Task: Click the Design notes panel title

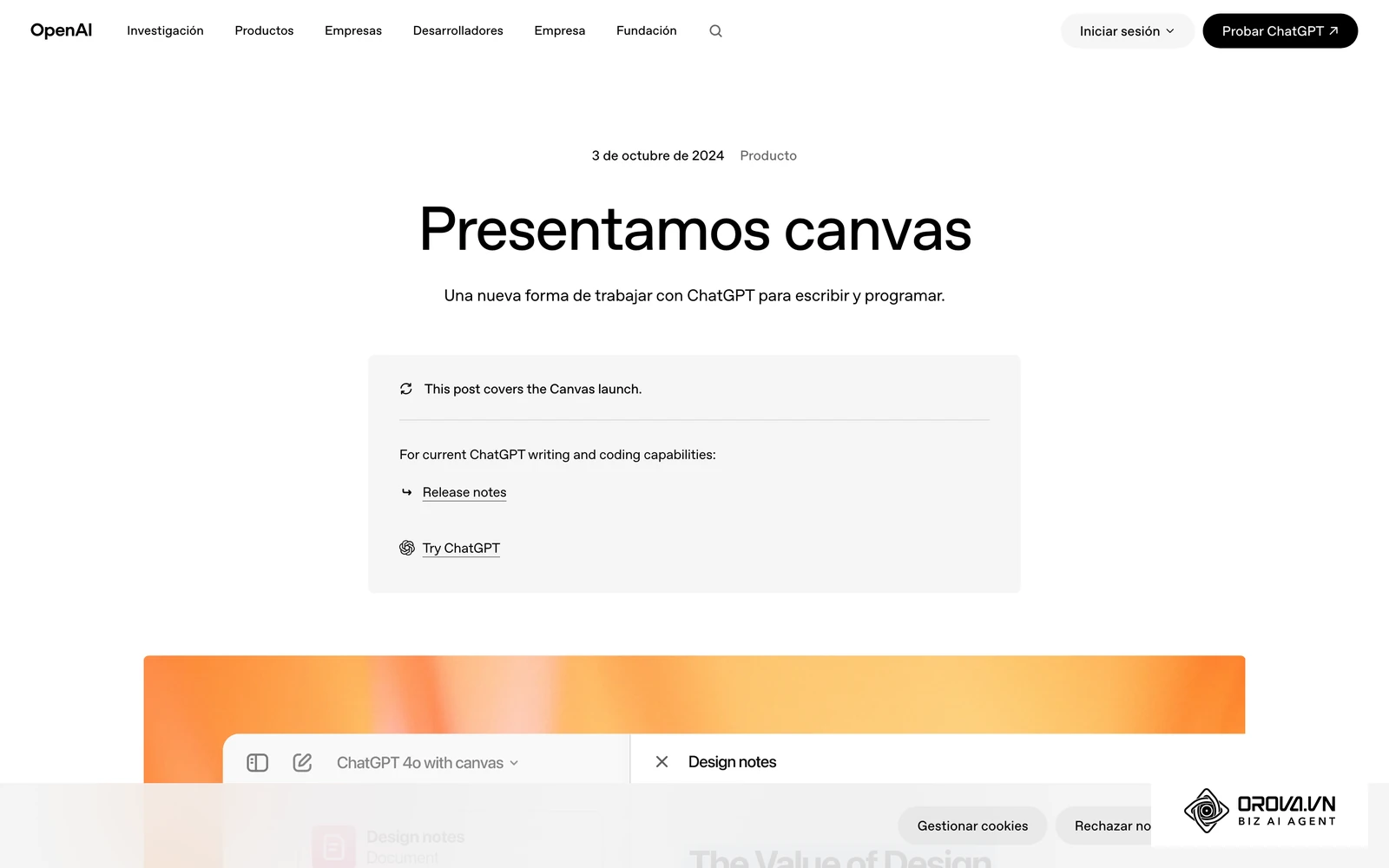Action: coord(732,762)
